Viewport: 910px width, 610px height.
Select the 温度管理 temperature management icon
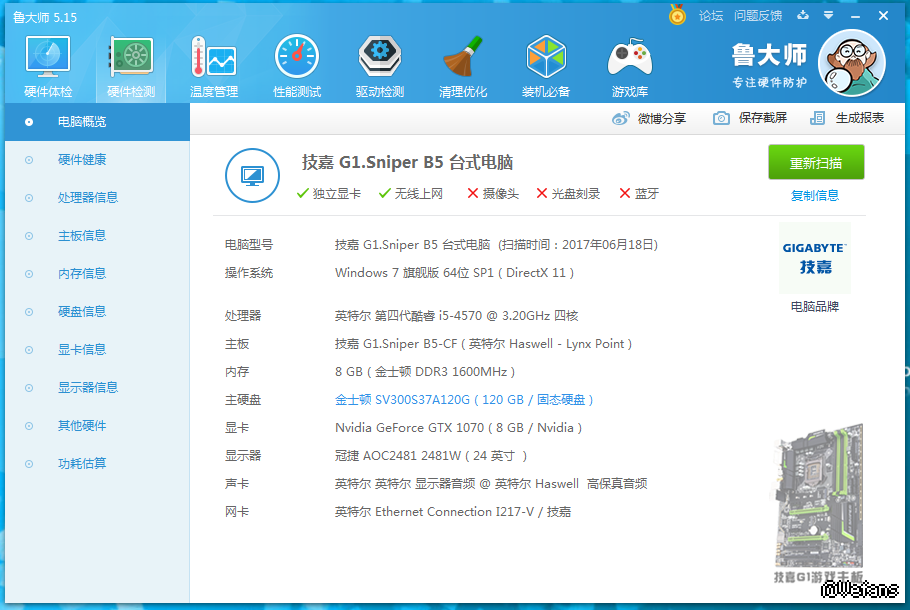click(x=213, y=66)
